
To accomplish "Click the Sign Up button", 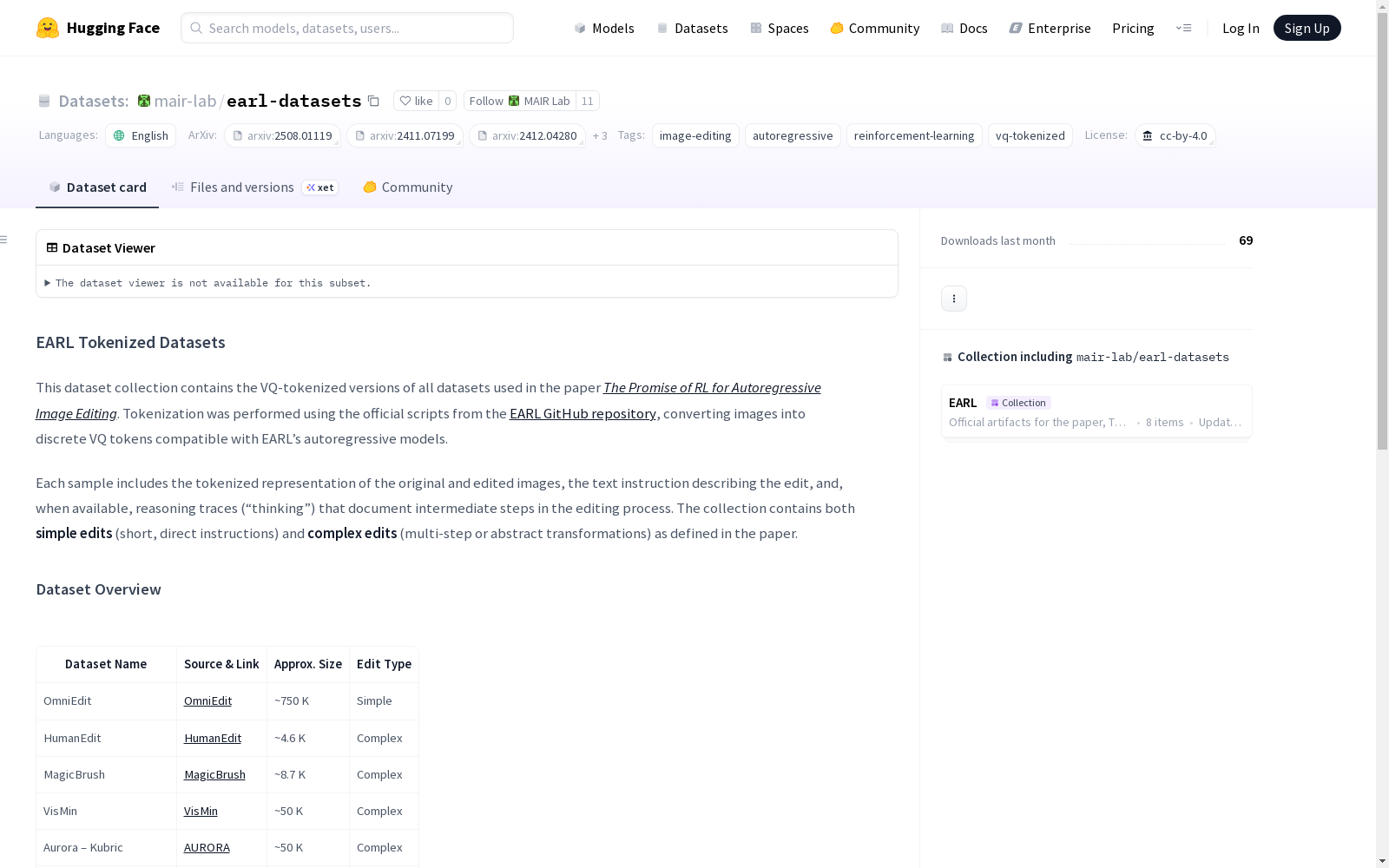I will [1307, 28].
